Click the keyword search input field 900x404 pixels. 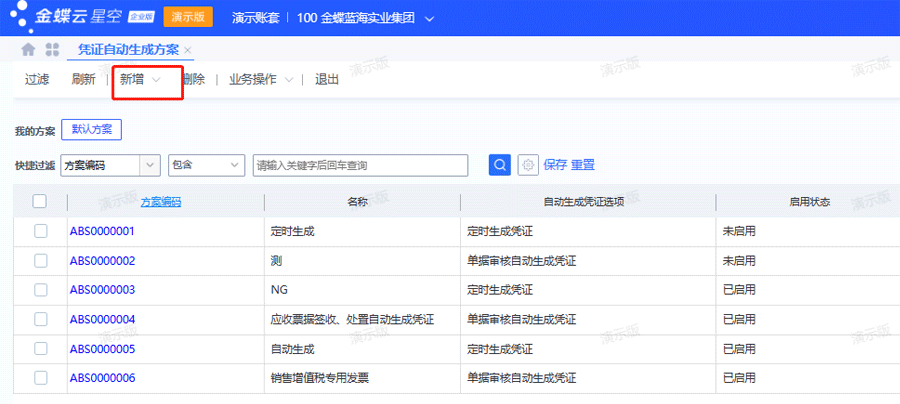[360, 165]
